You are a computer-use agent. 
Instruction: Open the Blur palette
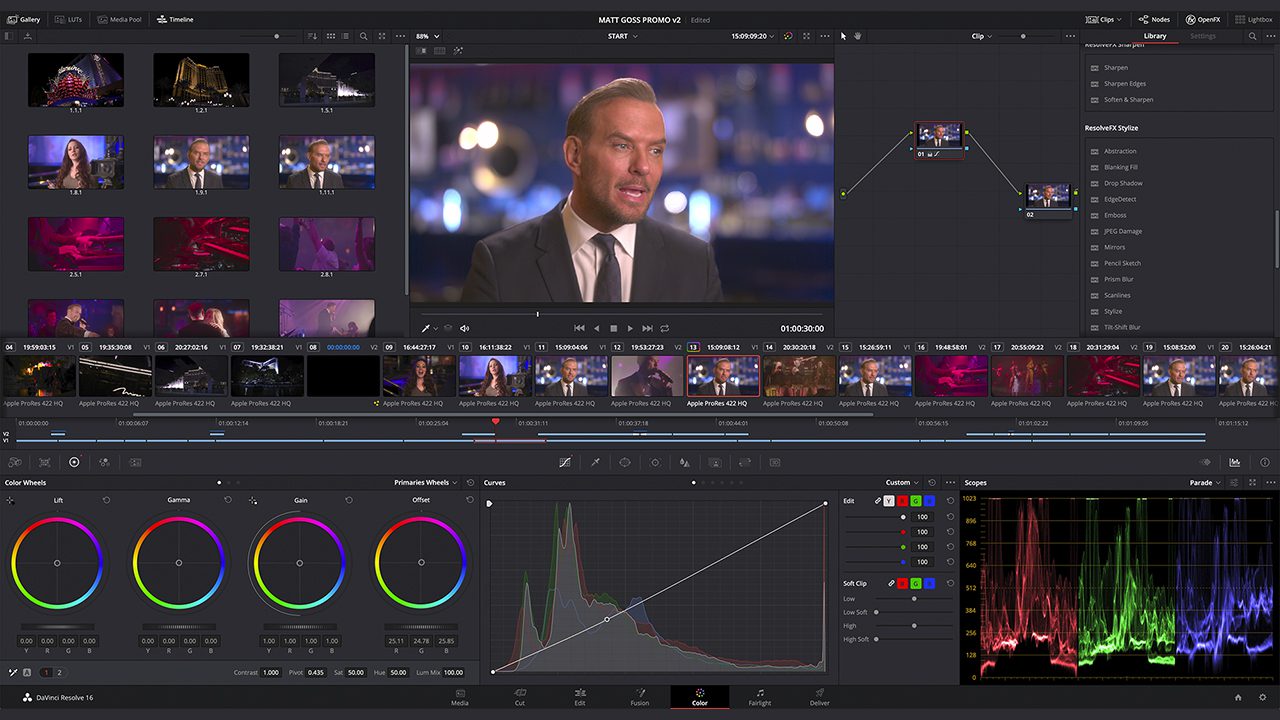coord(685,462)
